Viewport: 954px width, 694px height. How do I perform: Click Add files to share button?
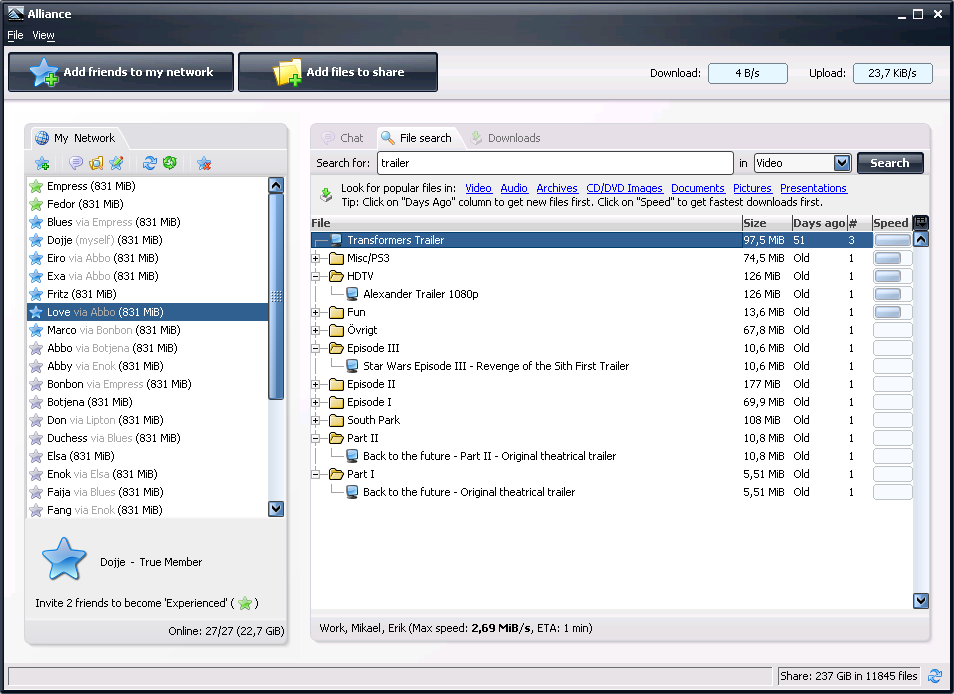338,72
